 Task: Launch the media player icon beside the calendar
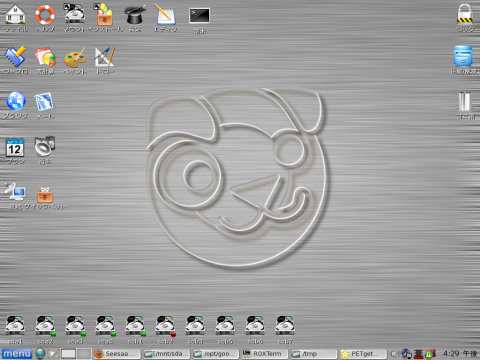pyautogui.click(x=45, y=146)
